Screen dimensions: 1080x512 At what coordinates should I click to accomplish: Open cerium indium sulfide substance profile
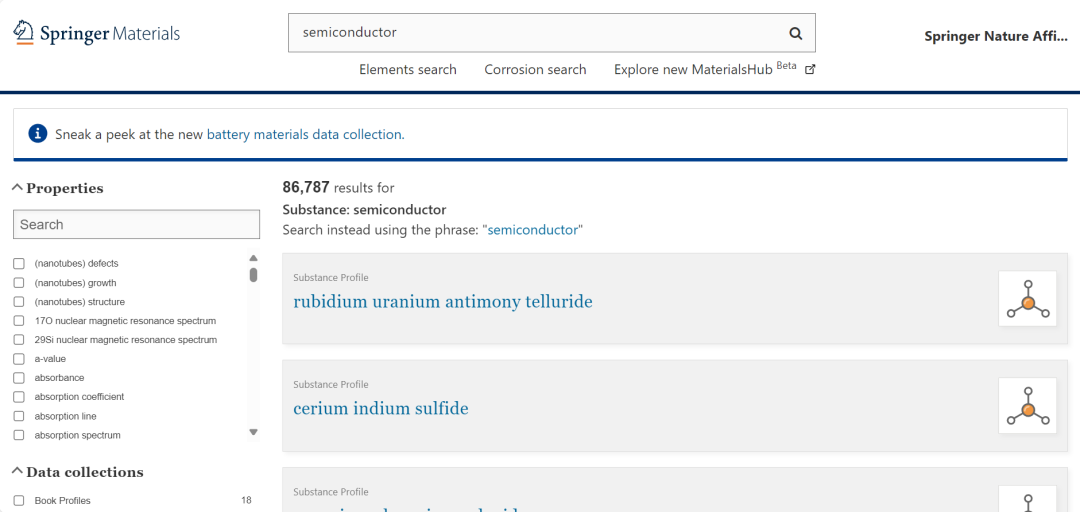(x=381, y=409)
